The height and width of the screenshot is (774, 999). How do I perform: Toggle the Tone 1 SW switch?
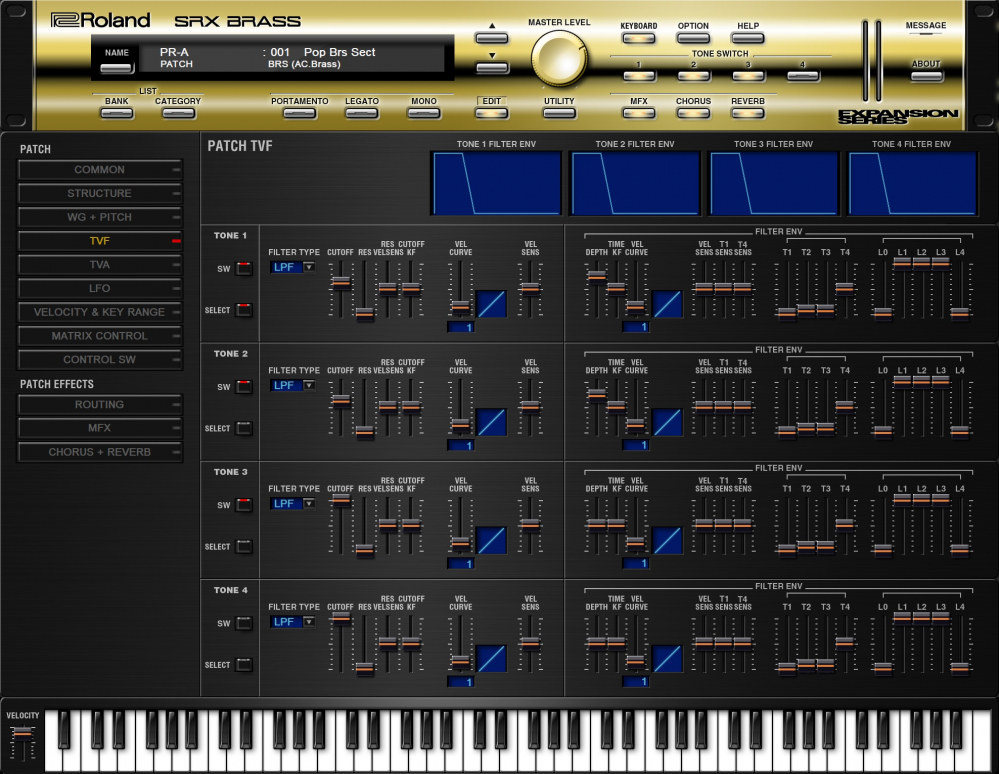point(244,268)
